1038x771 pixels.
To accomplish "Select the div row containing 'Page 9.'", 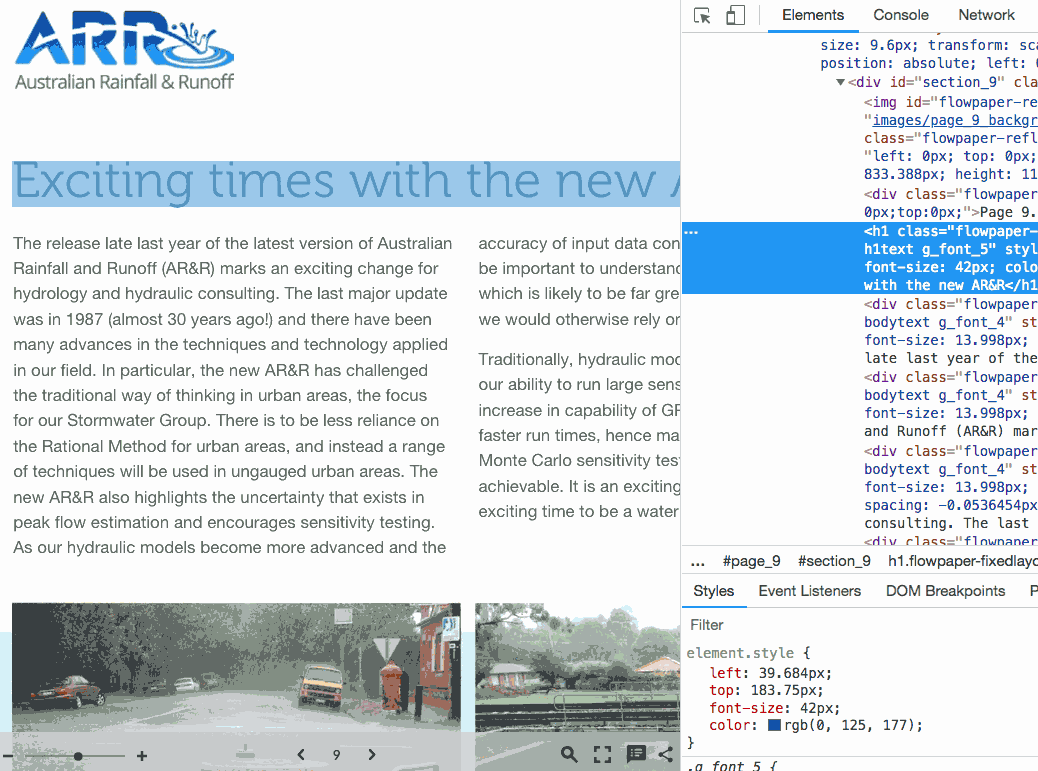I will pos(950,203).
